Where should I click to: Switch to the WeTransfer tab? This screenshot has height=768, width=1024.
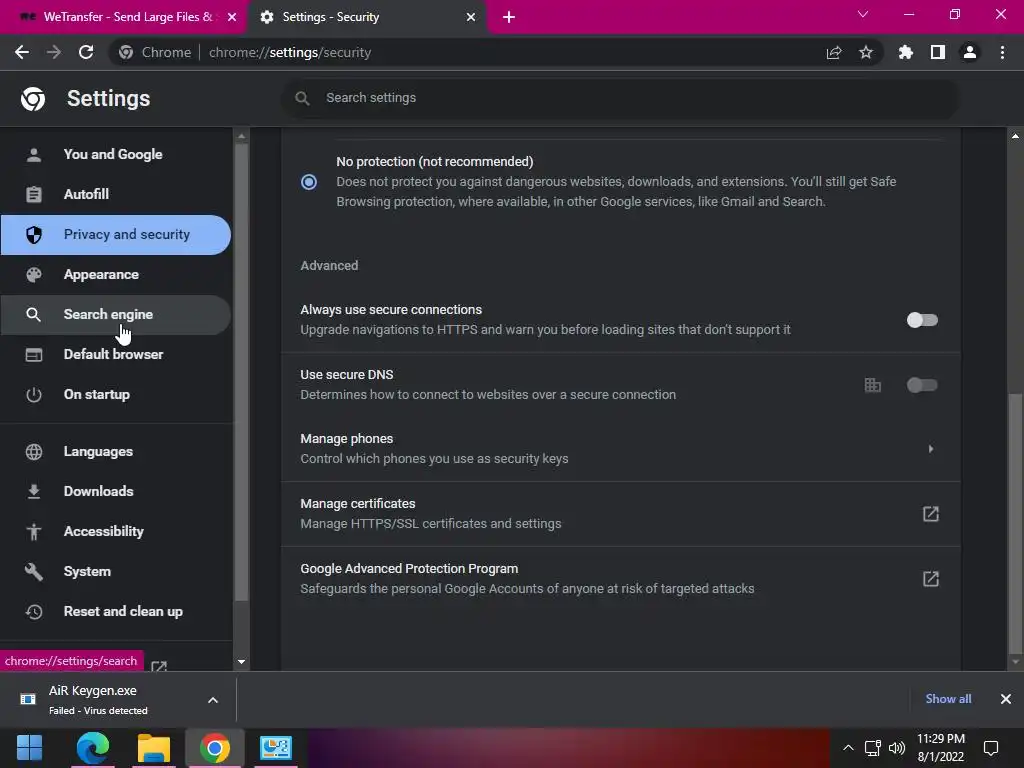coord(123,17)
